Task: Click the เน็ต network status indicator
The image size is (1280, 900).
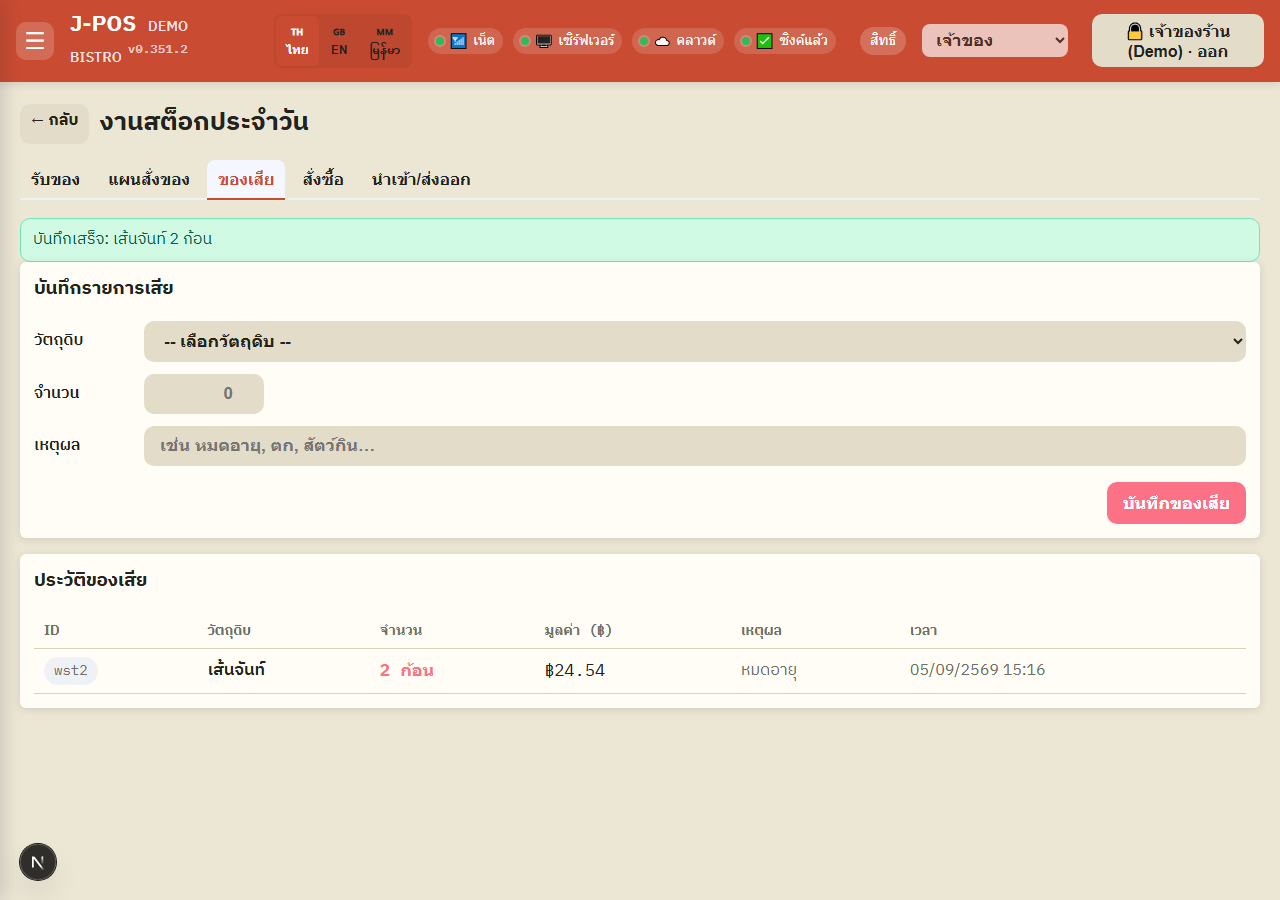Action: point(465,41)
